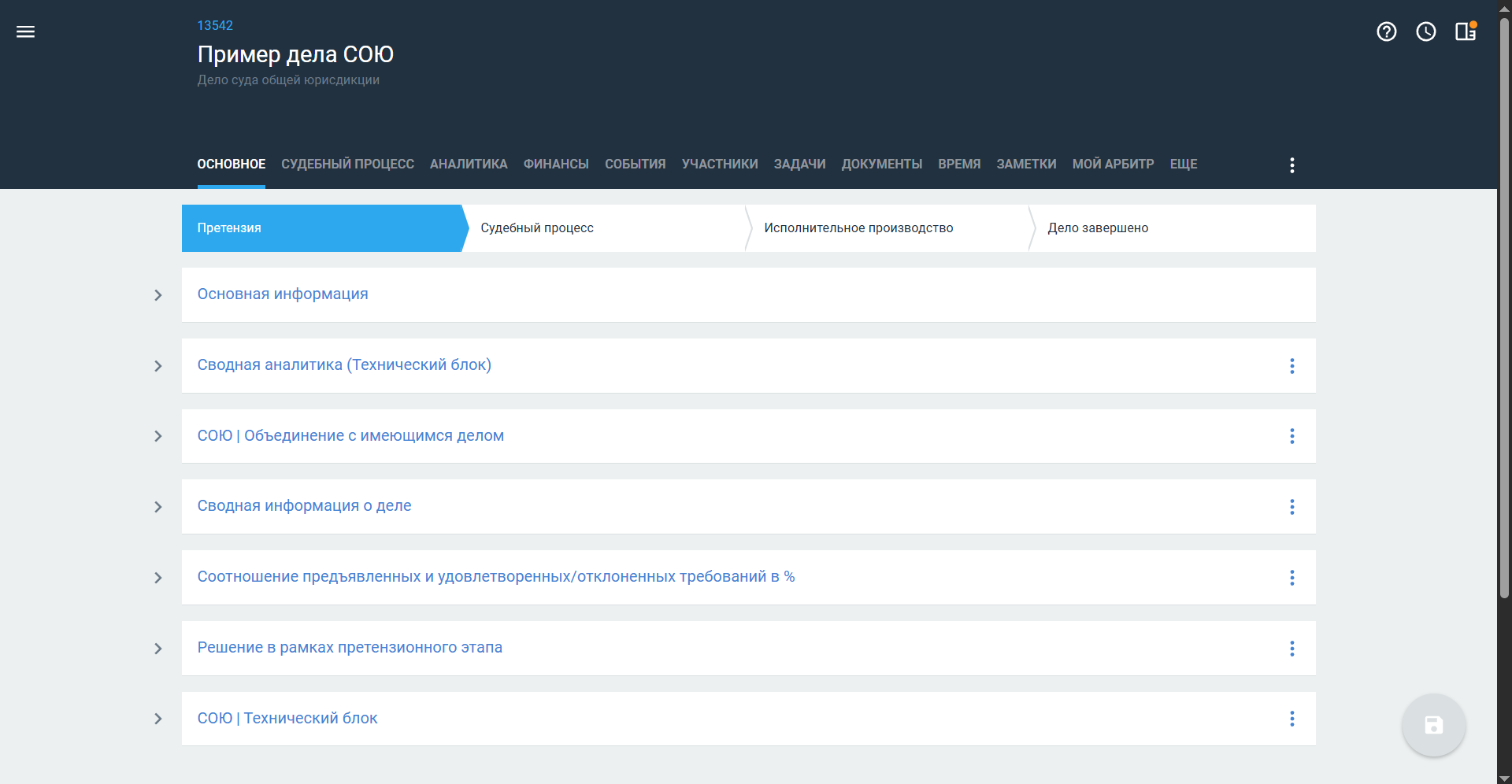
Task: Open options menu for СОЮ | Технический блок
Action: (1291, 719)
